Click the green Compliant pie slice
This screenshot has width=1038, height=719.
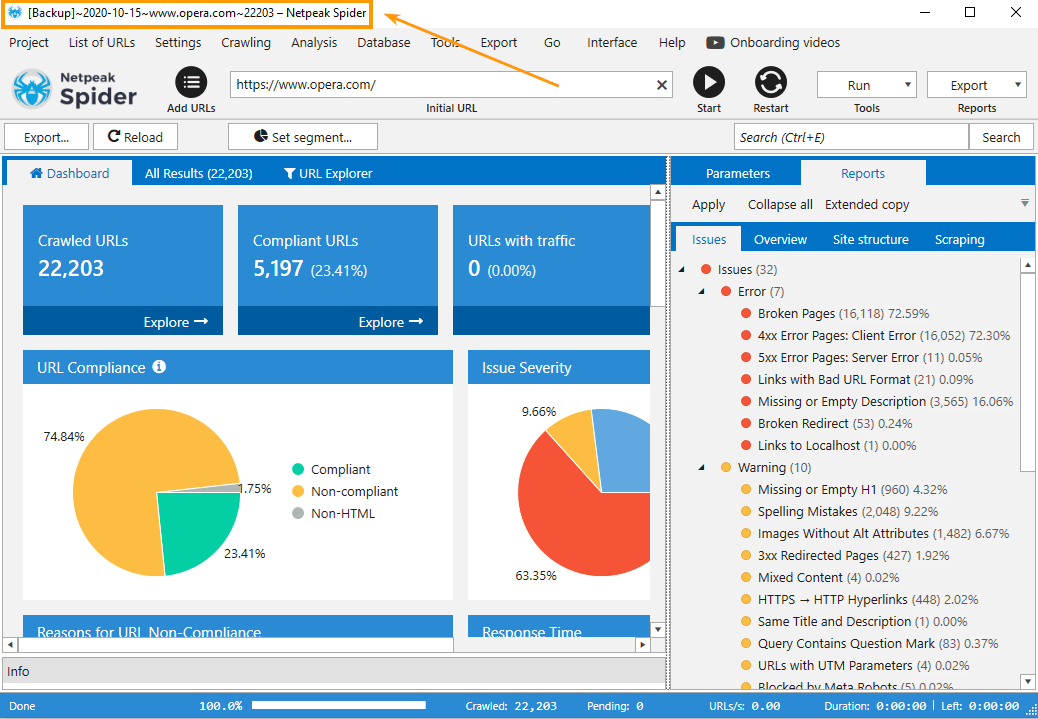[199, 530]
